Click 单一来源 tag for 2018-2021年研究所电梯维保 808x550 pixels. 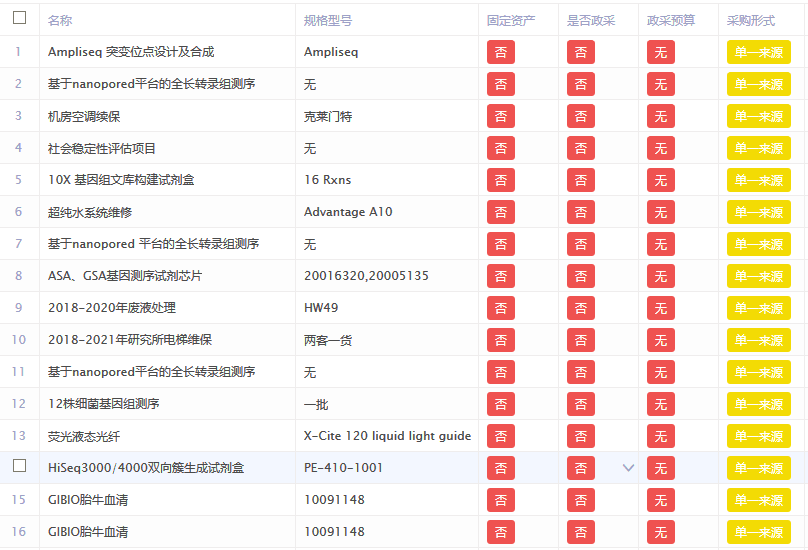pyautogui.click(x=758, y=340)
